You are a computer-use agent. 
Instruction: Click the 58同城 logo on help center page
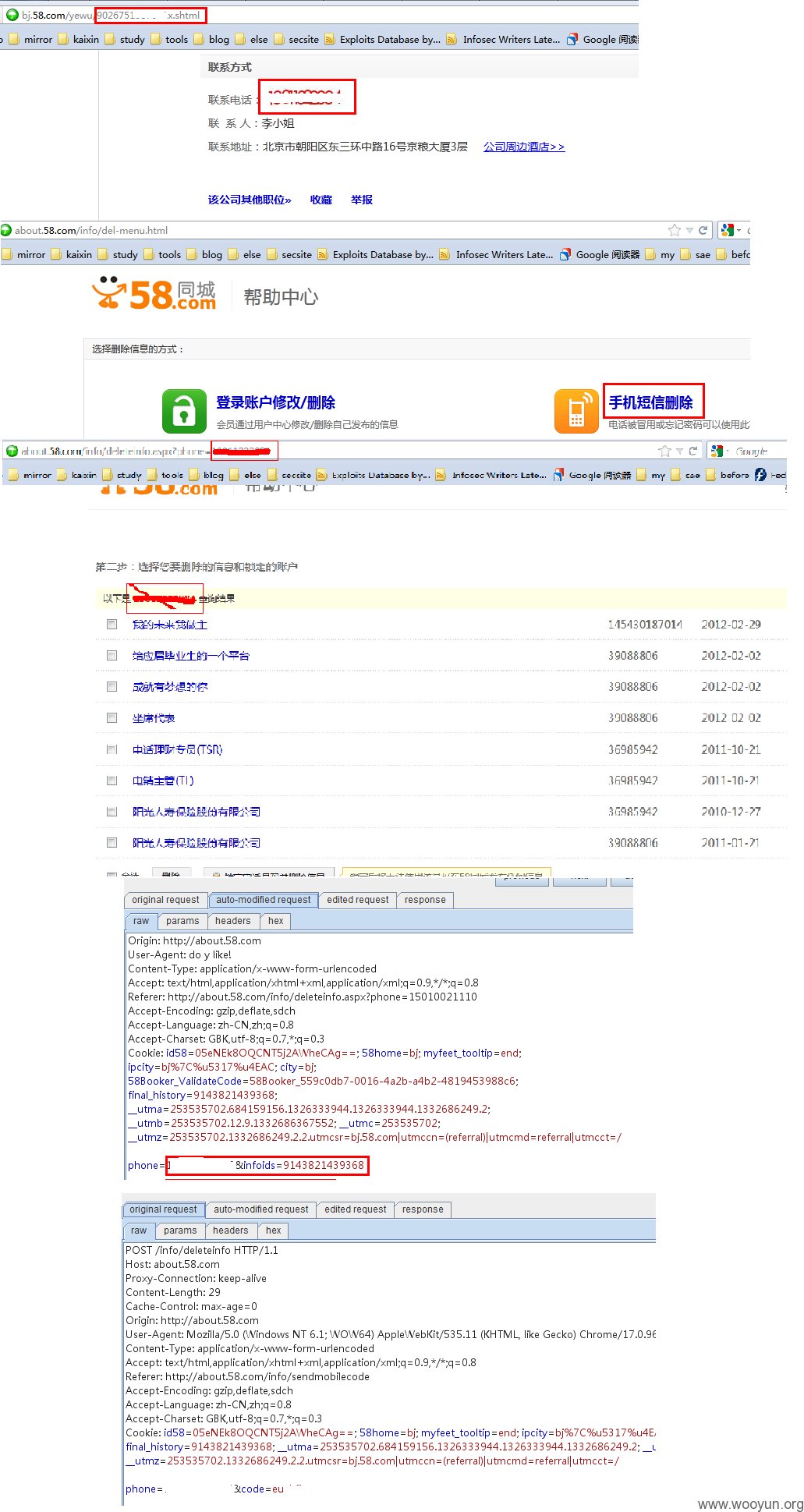tap(154, 295)
